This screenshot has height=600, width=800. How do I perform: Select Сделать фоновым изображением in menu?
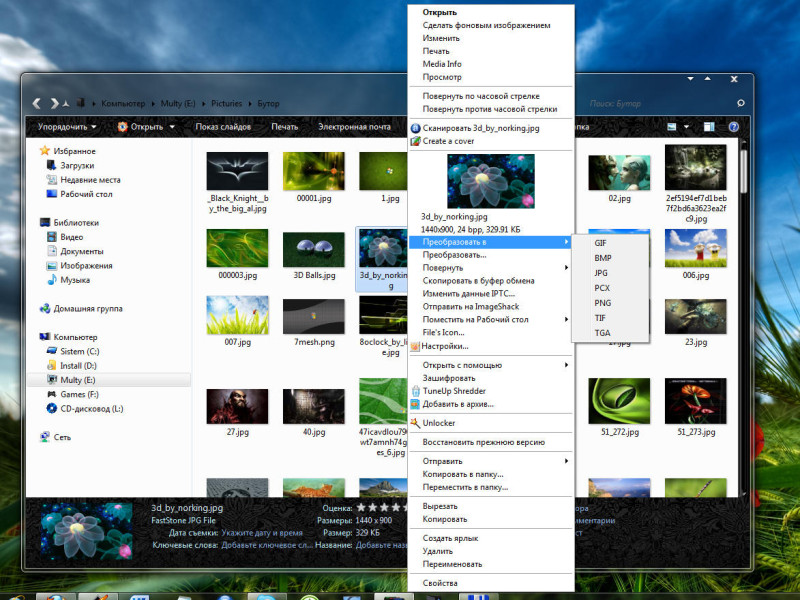(491, 25)
